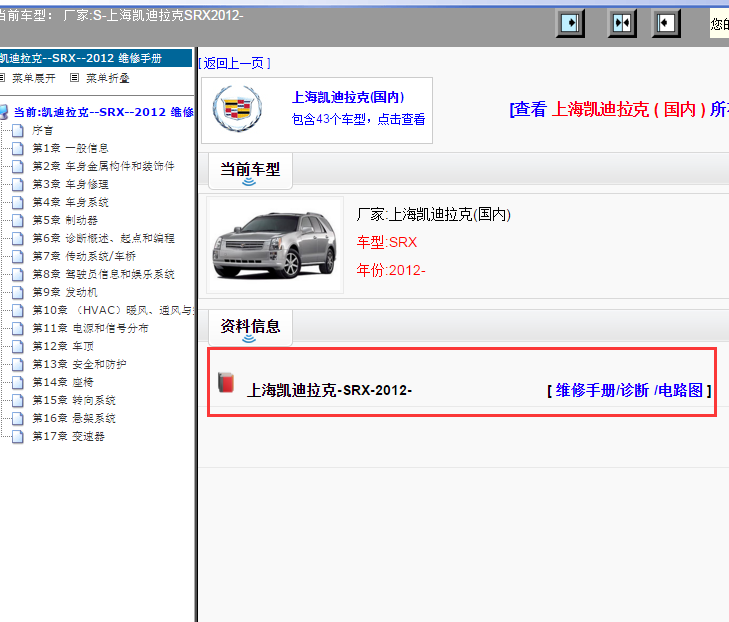729x622 pixels.
Task: Click the document icon for 序言
Action: (x=18, y=130)
